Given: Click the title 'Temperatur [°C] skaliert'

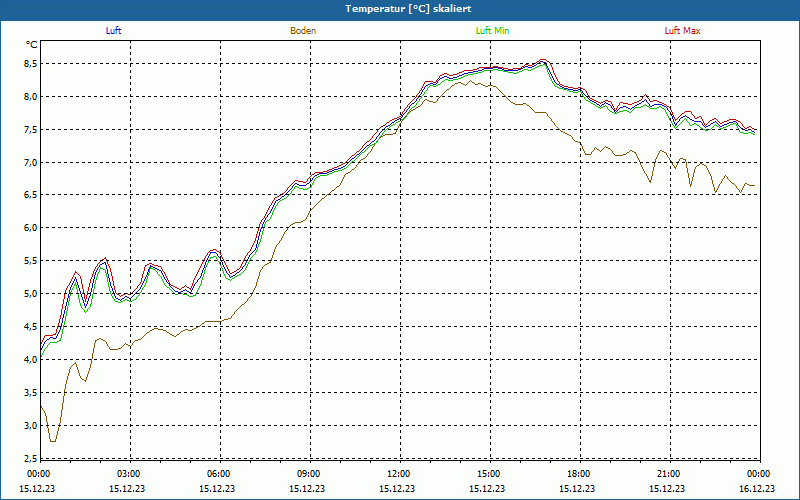Looking at the screenshot, I should pos(408,9).
